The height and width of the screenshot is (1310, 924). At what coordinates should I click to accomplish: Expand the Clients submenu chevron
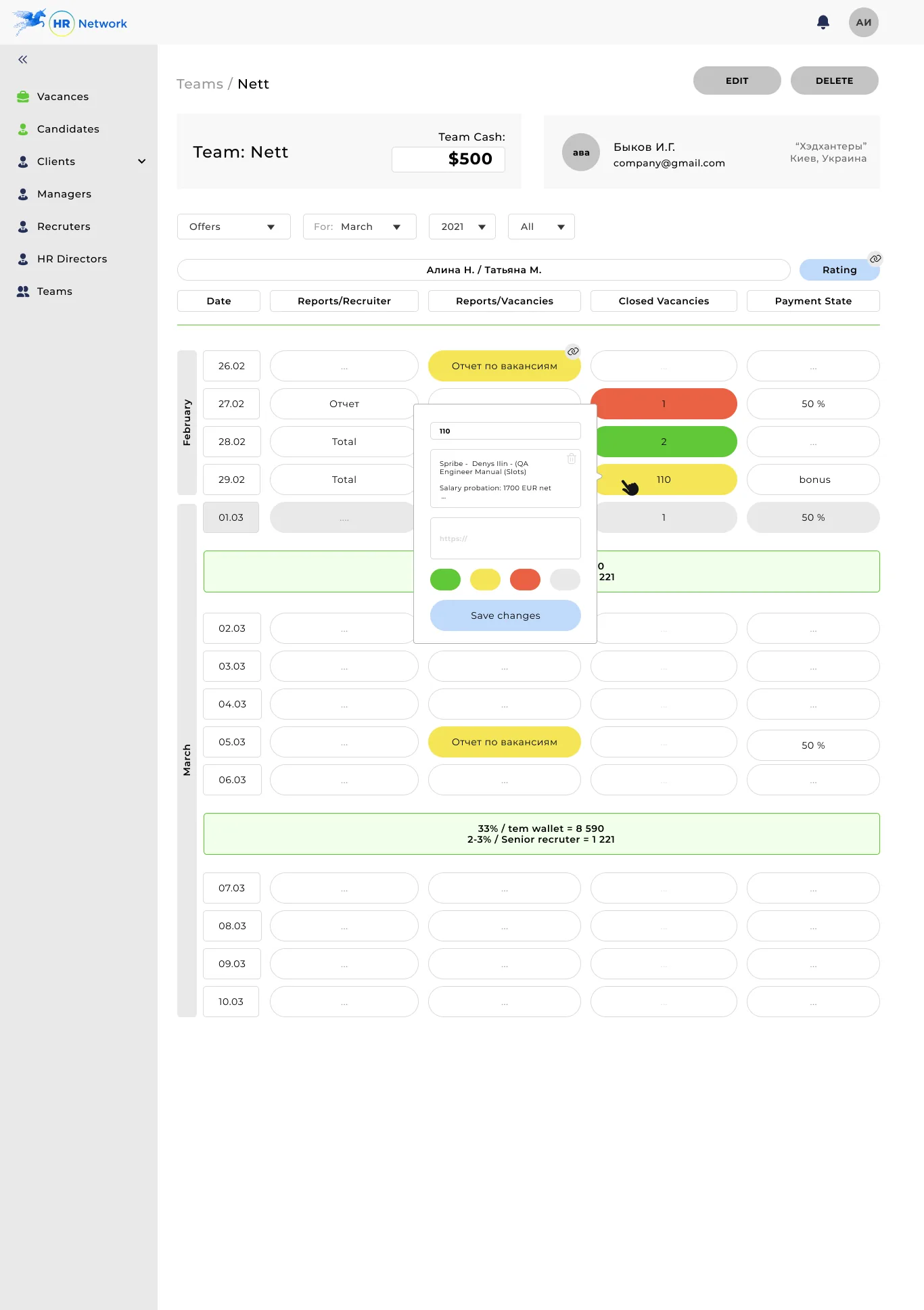(x=142, y=162)
